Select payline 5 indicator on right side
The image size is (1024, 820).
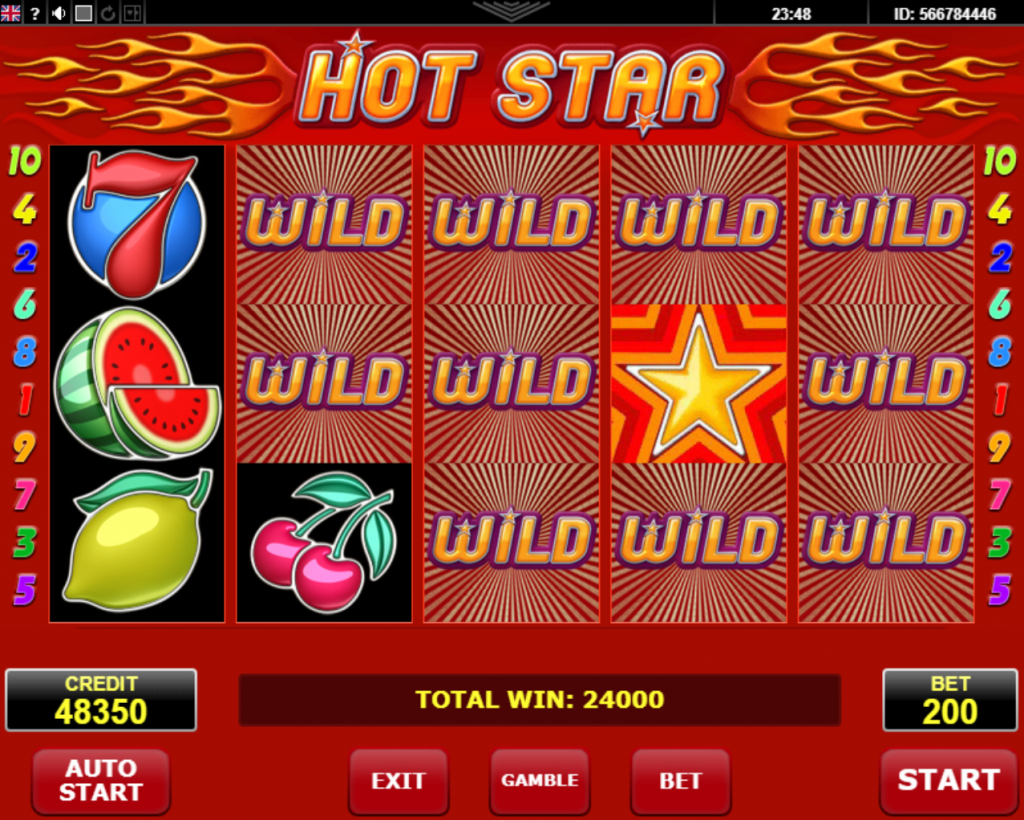click(x=999, y=590)
